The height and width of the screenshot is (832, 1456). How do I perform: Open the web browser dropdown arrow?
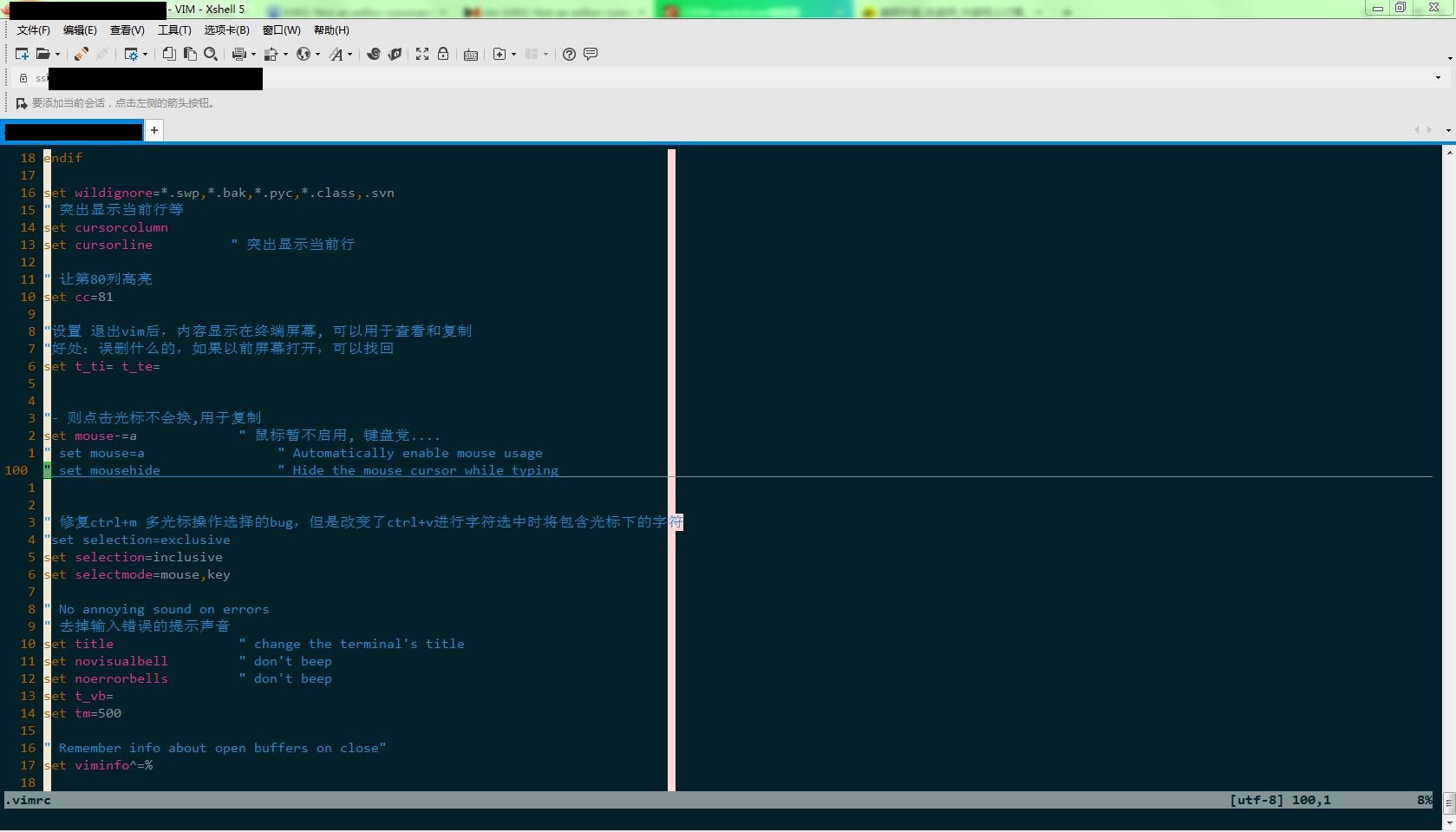point(317,54)
